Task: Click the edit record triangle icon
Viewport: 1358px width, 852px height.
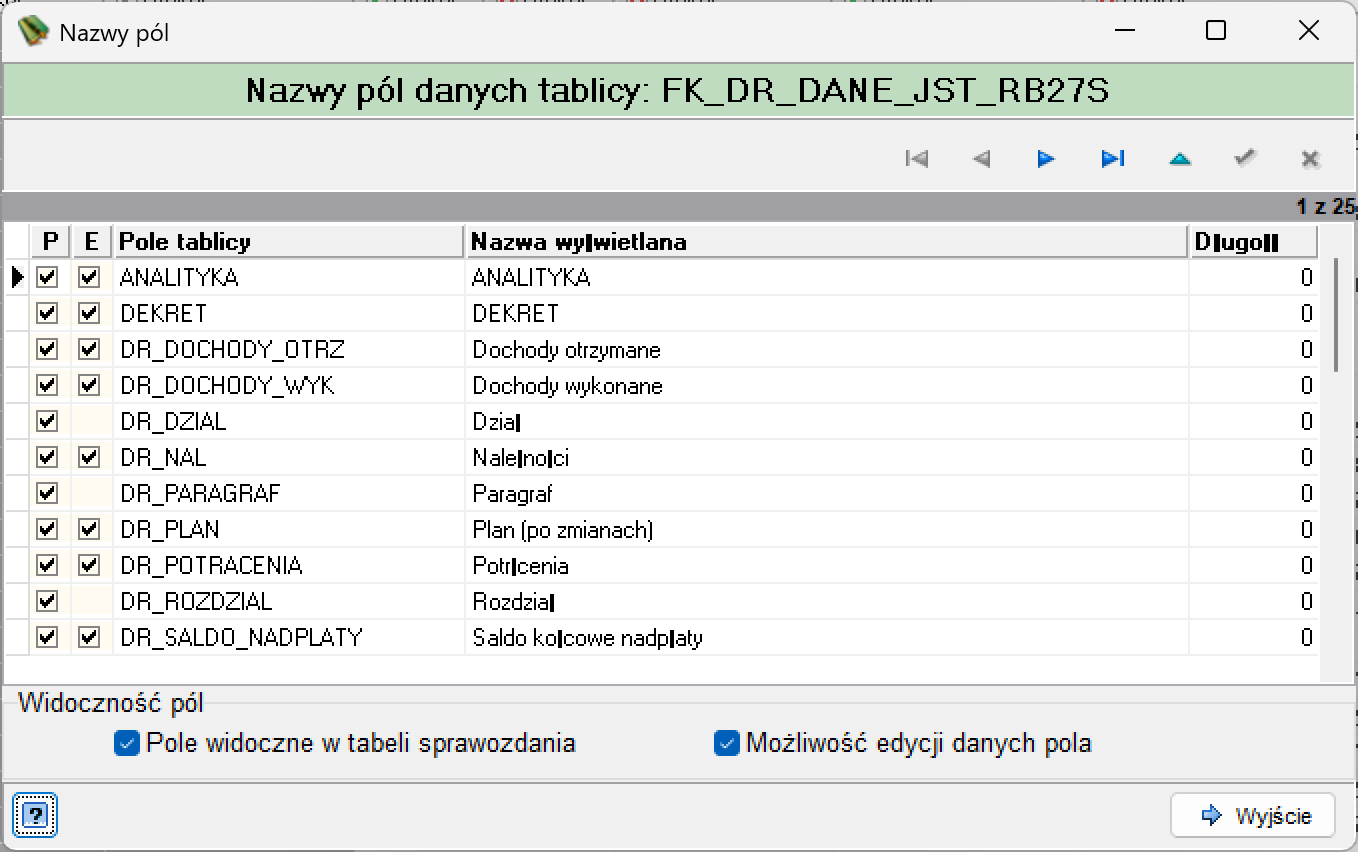Action: 1180,158
